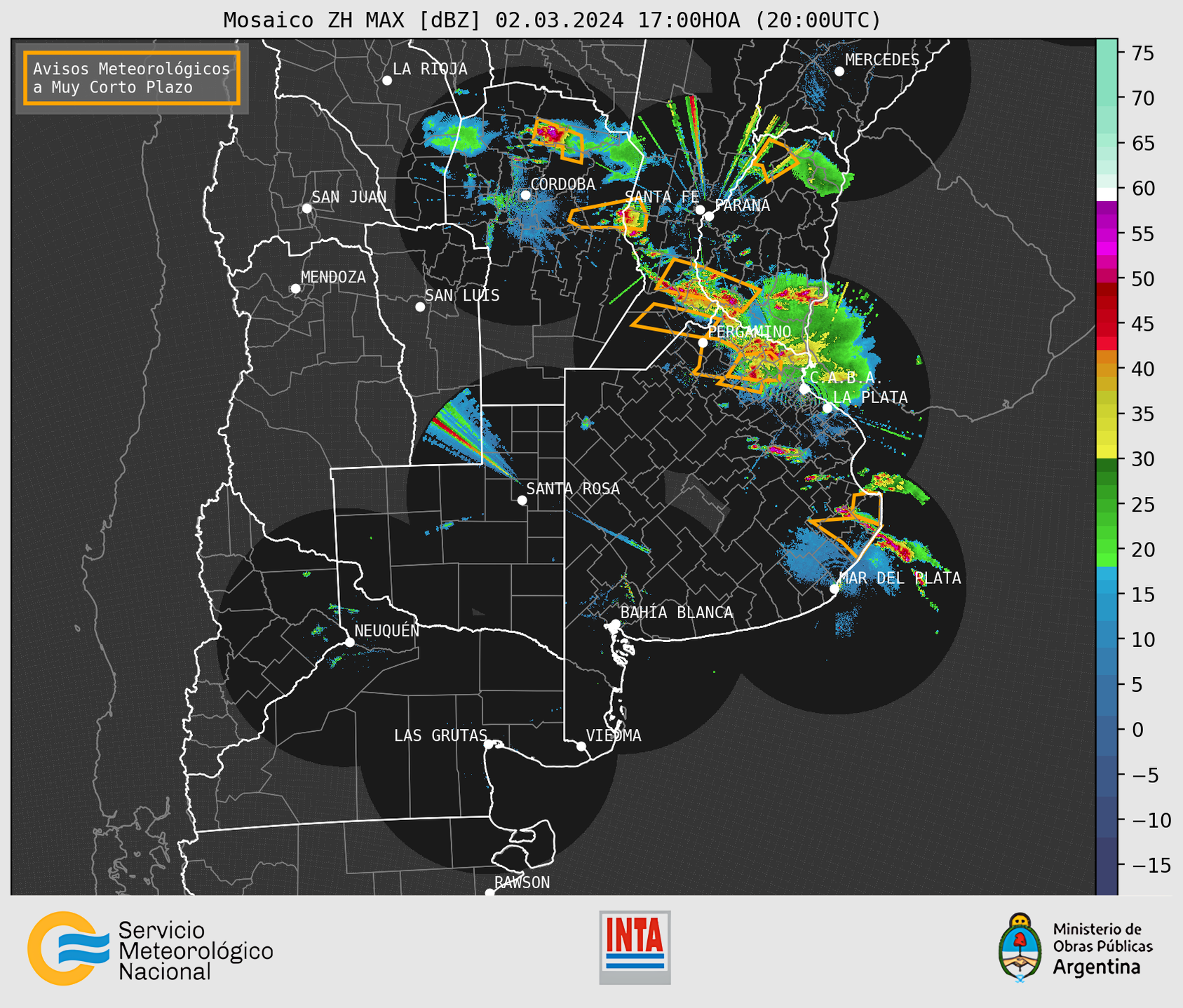Click the Mercedes city marker dot

(x=839, y=71)
